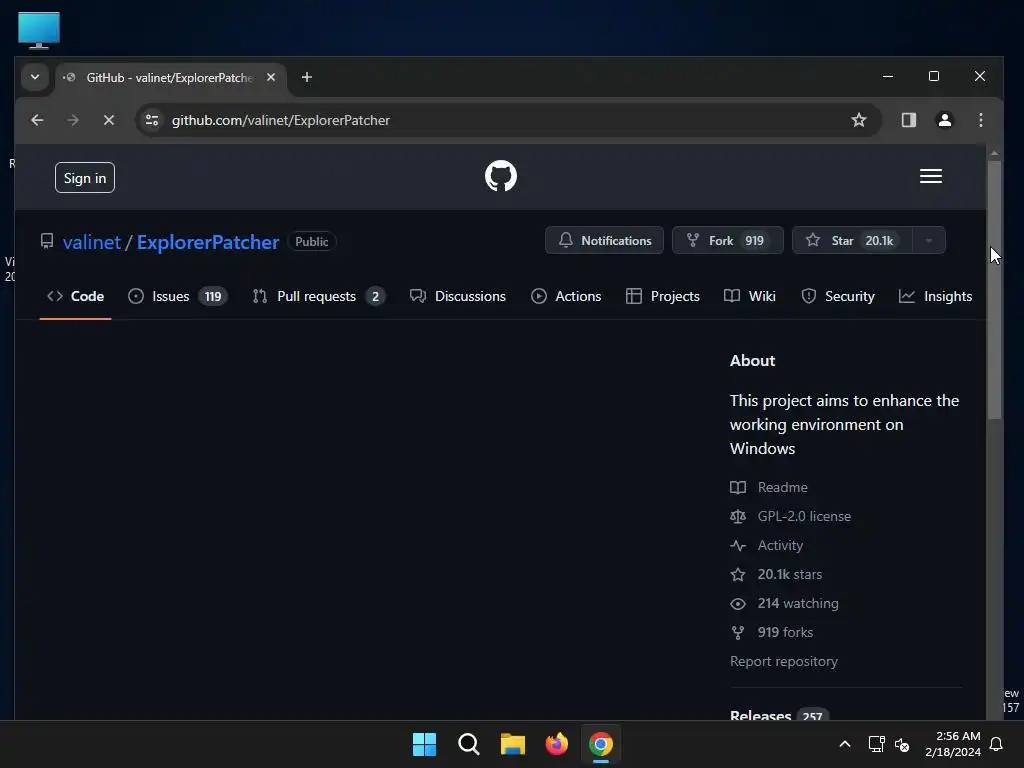Screen dimensions: 1024x768
Task: Select the Code tab
Action: (75, 296)
